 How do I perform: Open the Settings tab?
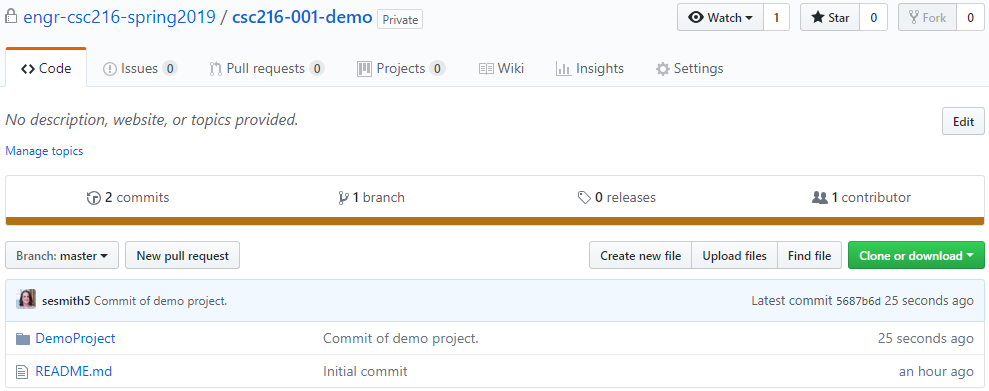point(689,68)
